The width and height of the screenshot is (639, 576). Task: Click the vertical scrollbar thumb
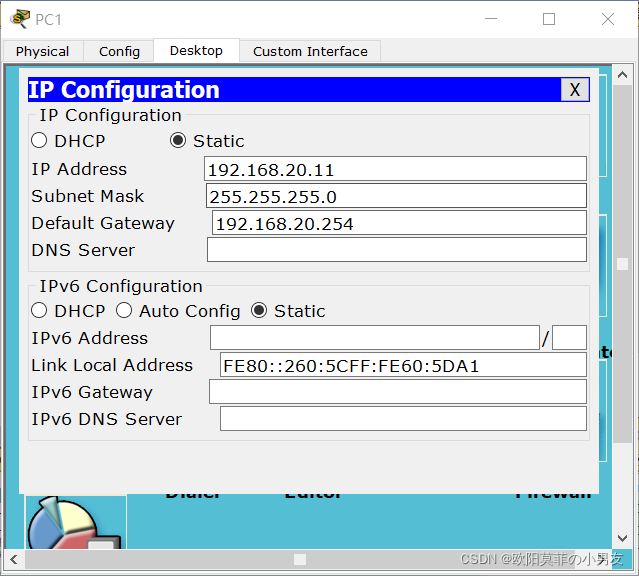622,264
